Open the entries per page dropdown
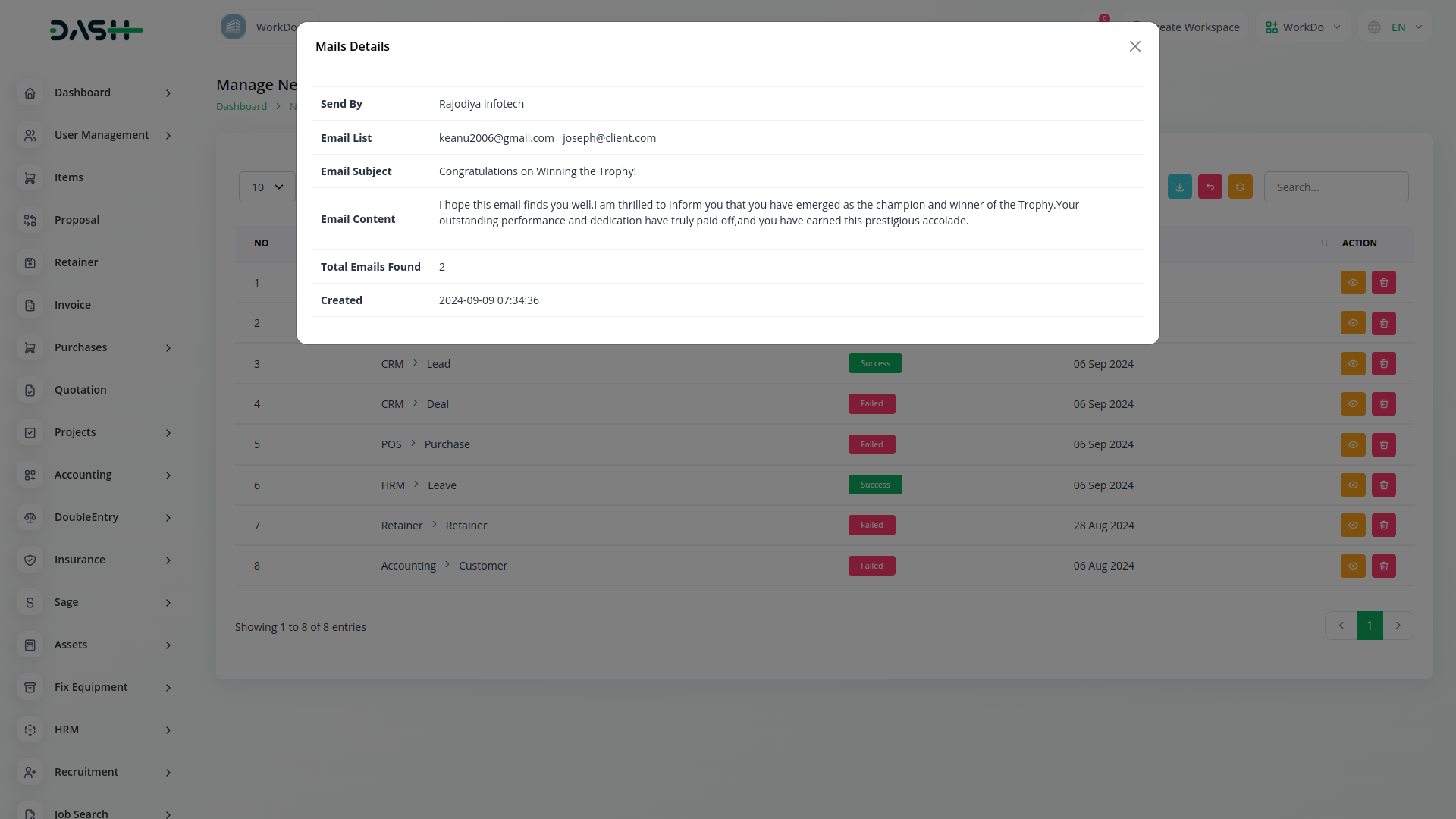 click(267, 187)
